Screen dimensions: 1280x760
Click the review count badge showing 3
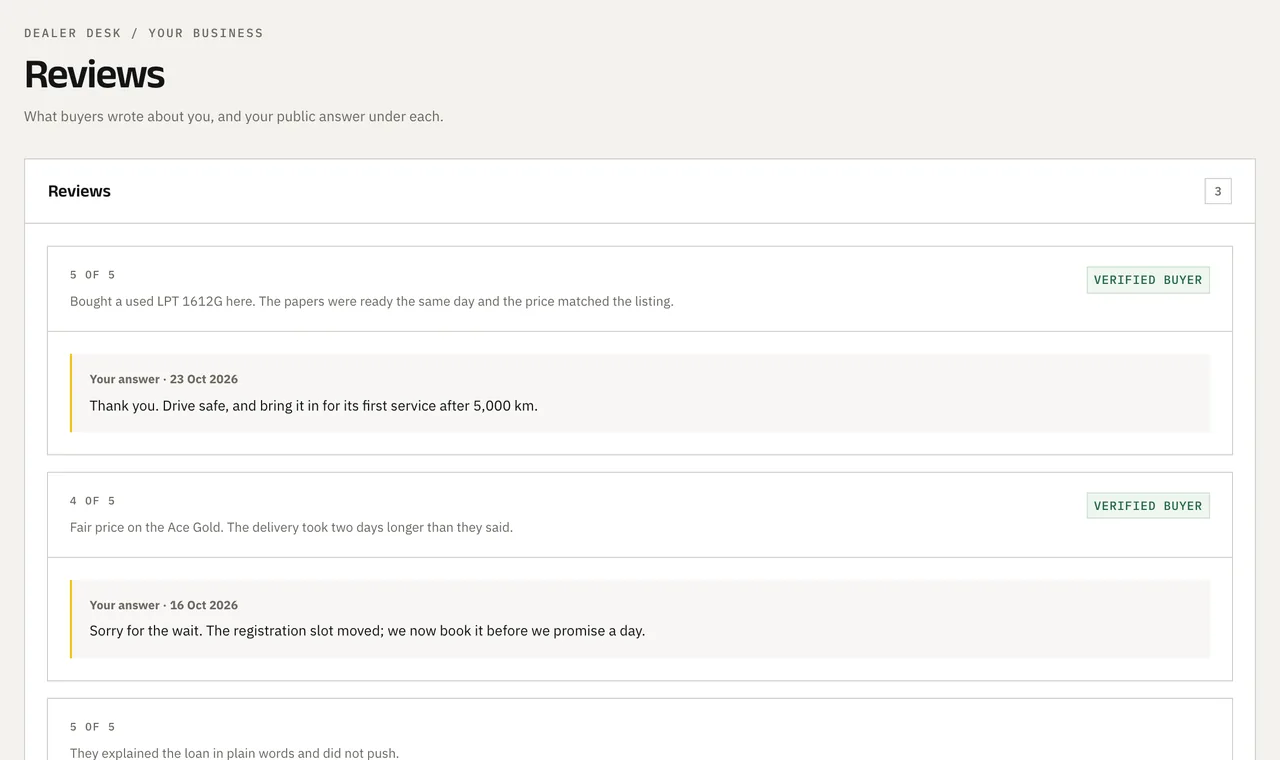pyautogui.click(x=1218, y=191)
